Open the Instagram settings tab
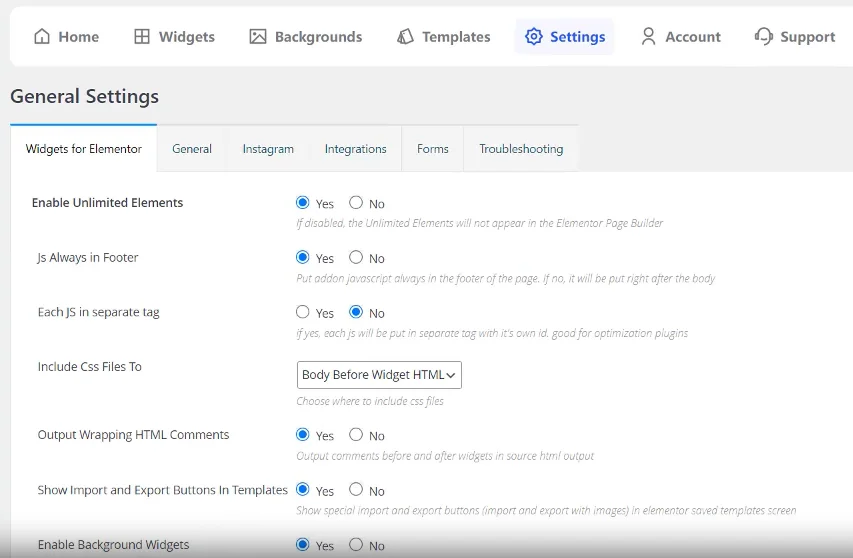 (268, 149)
